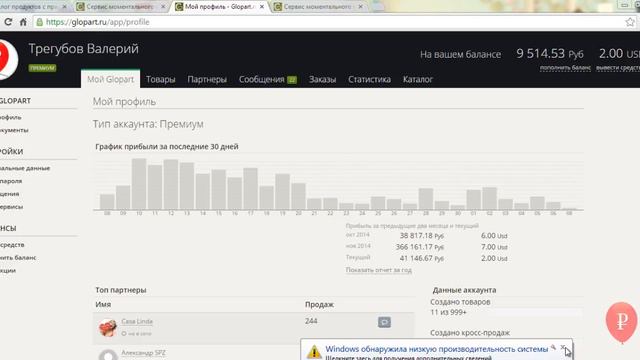Viewport: 640px width, 360px height.
Task: Click the 'Тип аккаунта: Премиум' heading
Action: [x=148, y=124]
